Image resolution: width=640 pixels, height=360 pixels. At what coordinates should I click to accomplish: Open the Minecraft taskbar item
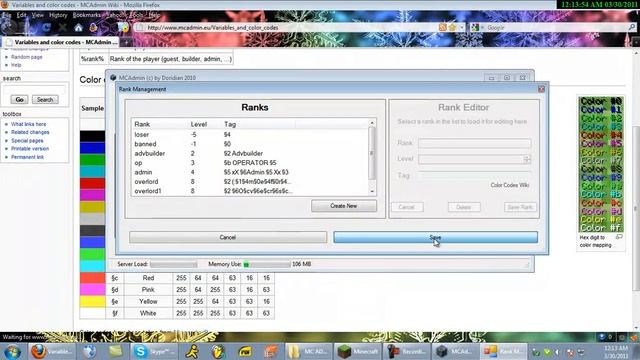[358, 351]
